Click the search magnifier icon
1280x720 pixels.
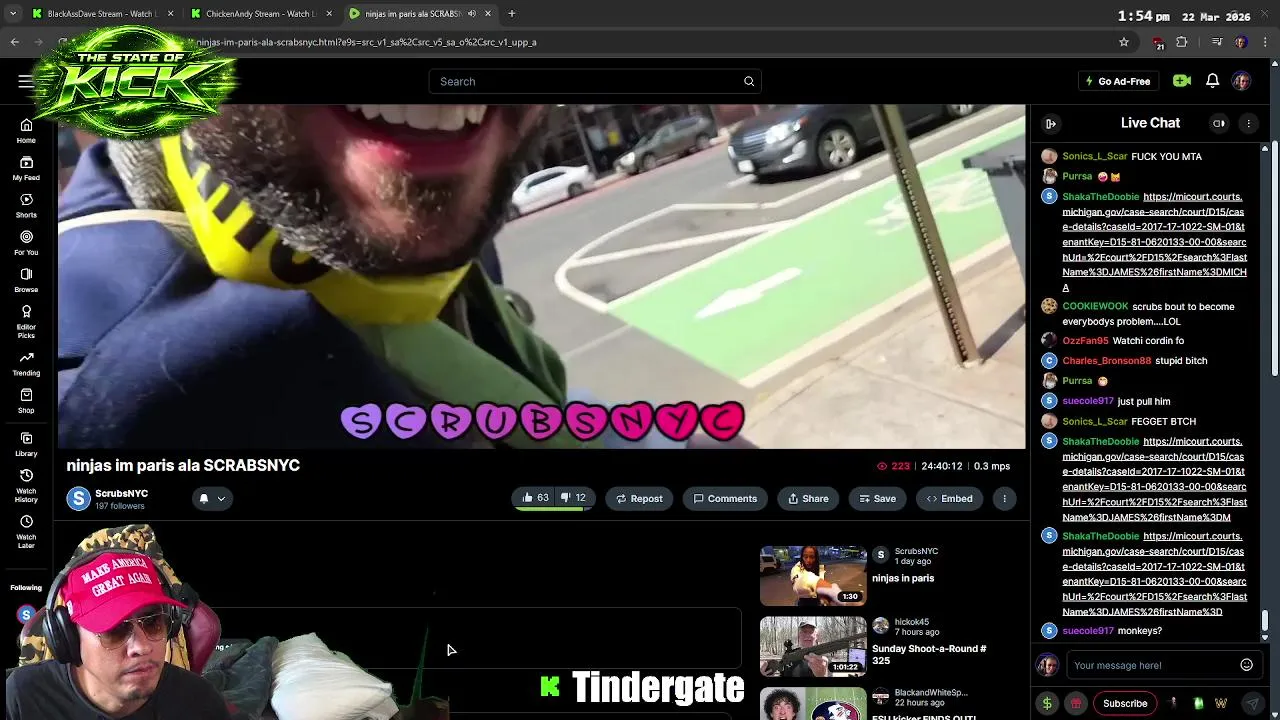pos(749,81)
